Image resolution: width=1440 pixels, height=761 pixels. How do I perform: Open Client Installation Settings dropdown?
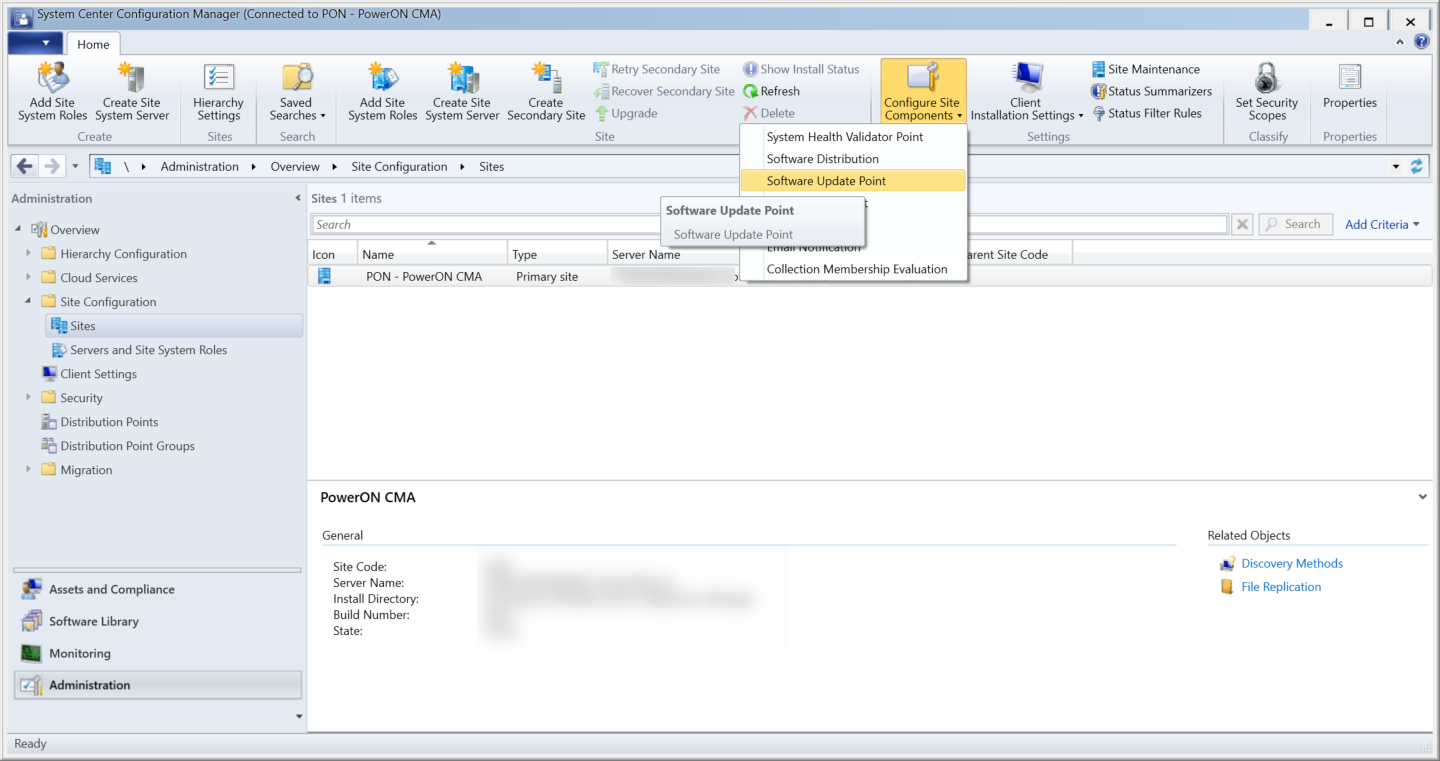(1026, 92)
